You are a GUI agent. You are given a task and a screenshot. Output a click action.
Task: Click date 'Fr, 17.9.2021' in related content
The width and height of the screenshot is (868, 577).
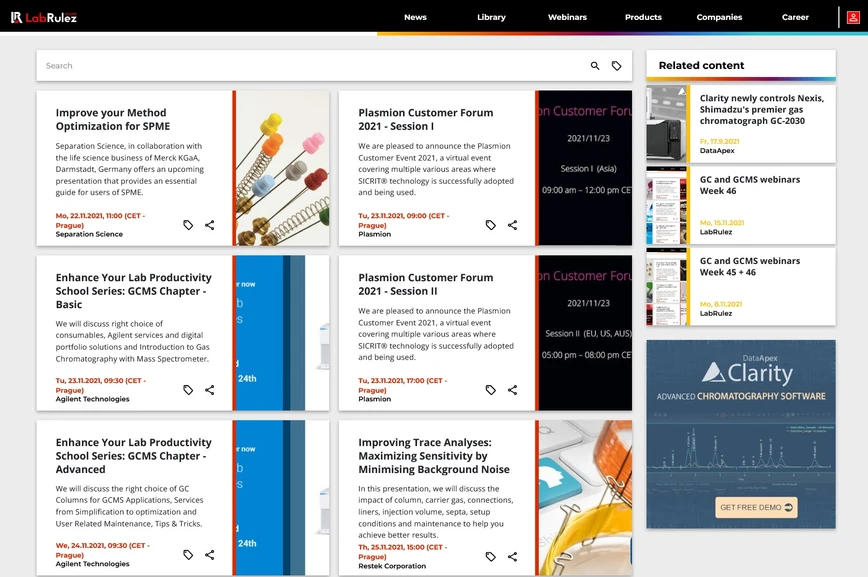[x=719, y=141]
